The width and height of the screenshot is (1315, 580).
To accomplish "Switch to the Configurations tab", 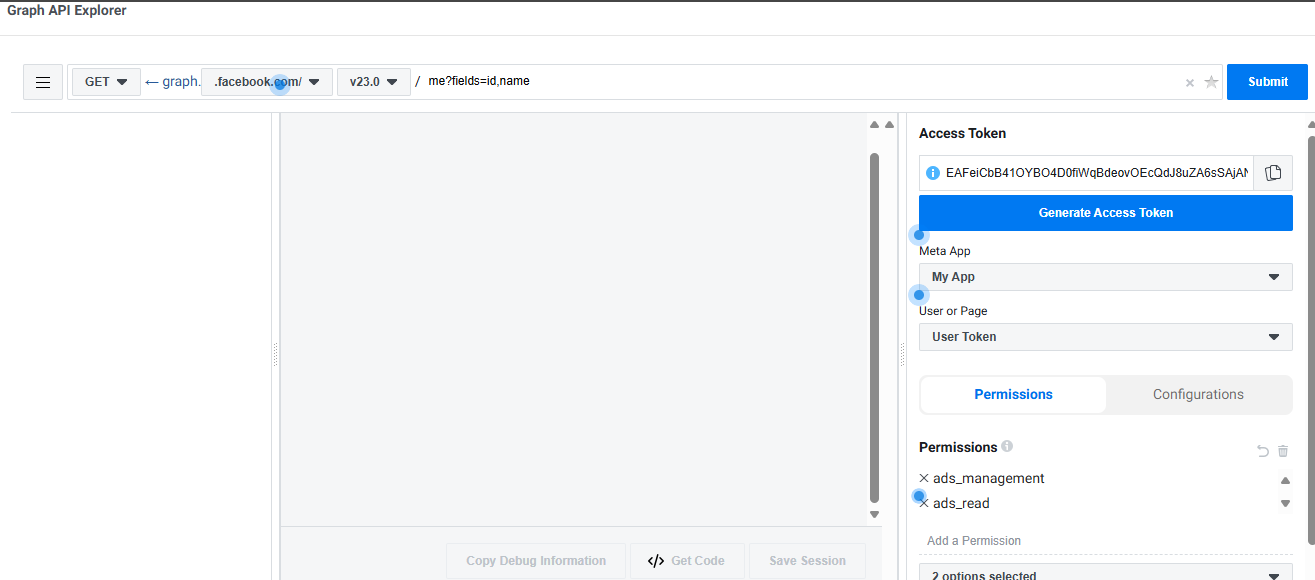I will (x=1198, y=395).
